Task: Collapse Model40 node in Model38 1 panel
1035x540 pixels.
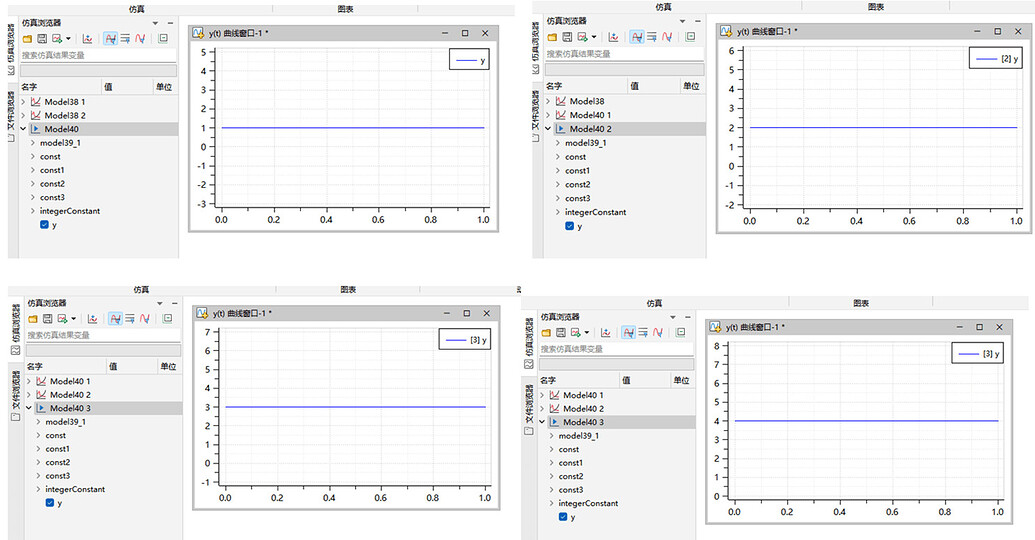Action: point(24,129)
